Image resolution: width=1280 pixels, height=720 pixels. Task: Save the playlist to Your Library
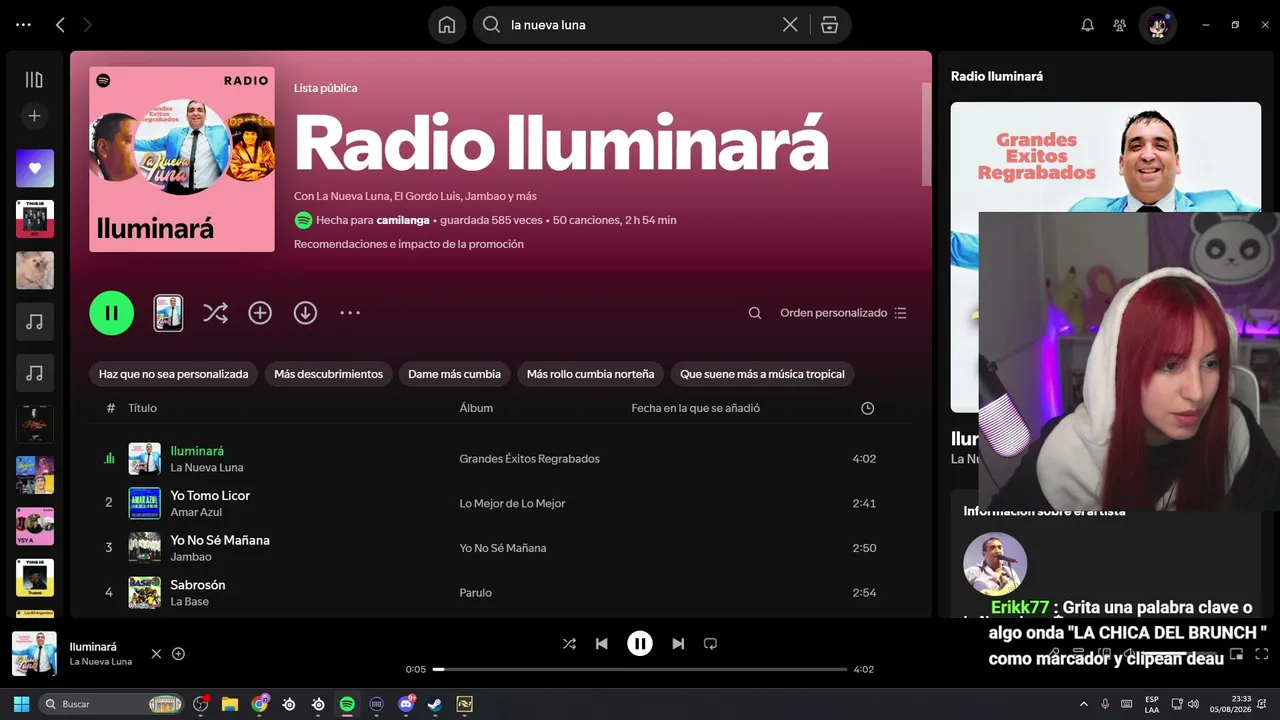tap(260, 313)
